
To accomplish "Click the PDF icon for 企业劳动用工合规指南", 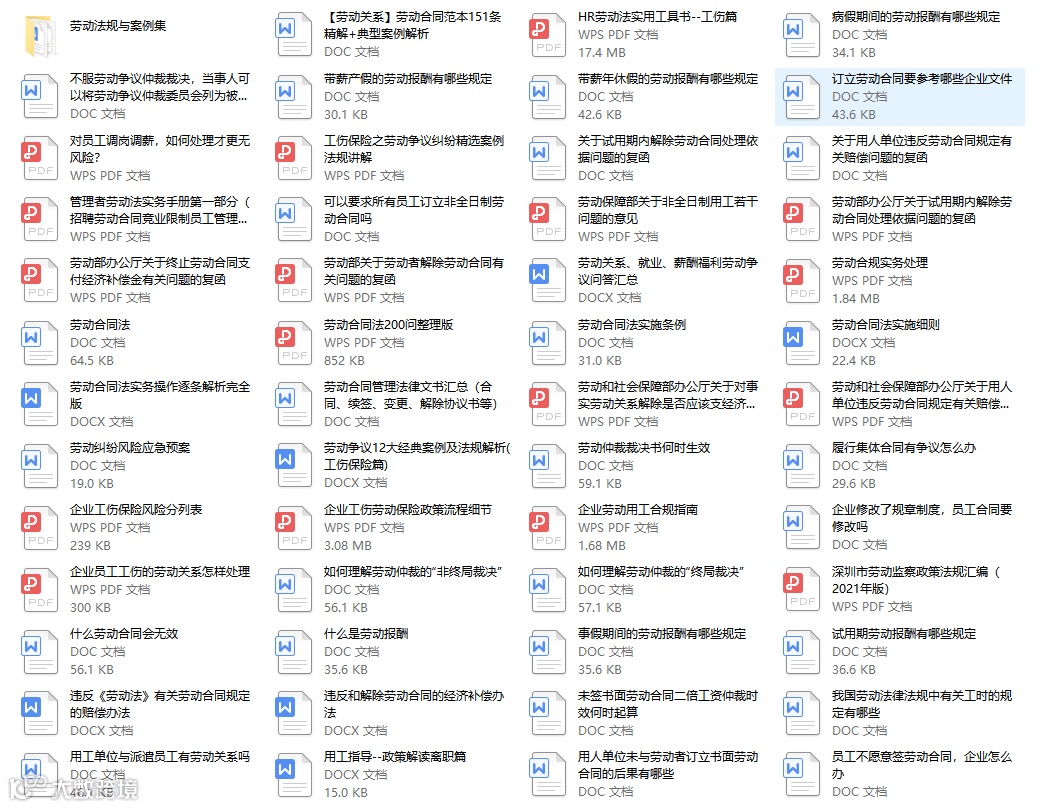I will point(548,528).
